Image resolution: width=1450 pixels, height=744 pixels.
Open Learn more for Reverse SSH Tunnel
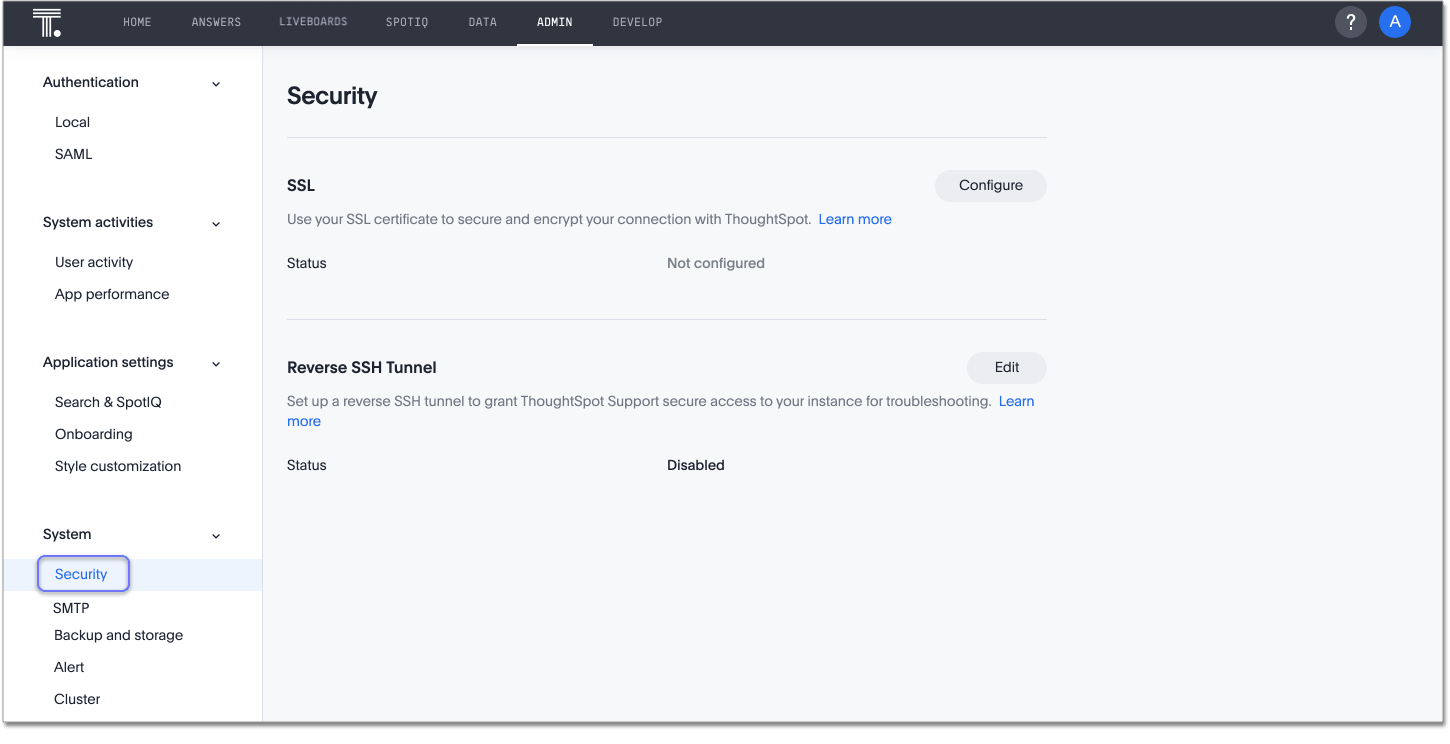(x=1016, y=401)
